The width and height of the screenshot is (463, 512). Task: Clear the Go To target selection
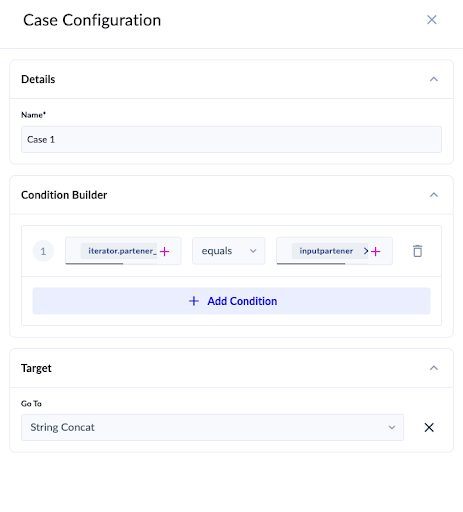coord(429,427)
